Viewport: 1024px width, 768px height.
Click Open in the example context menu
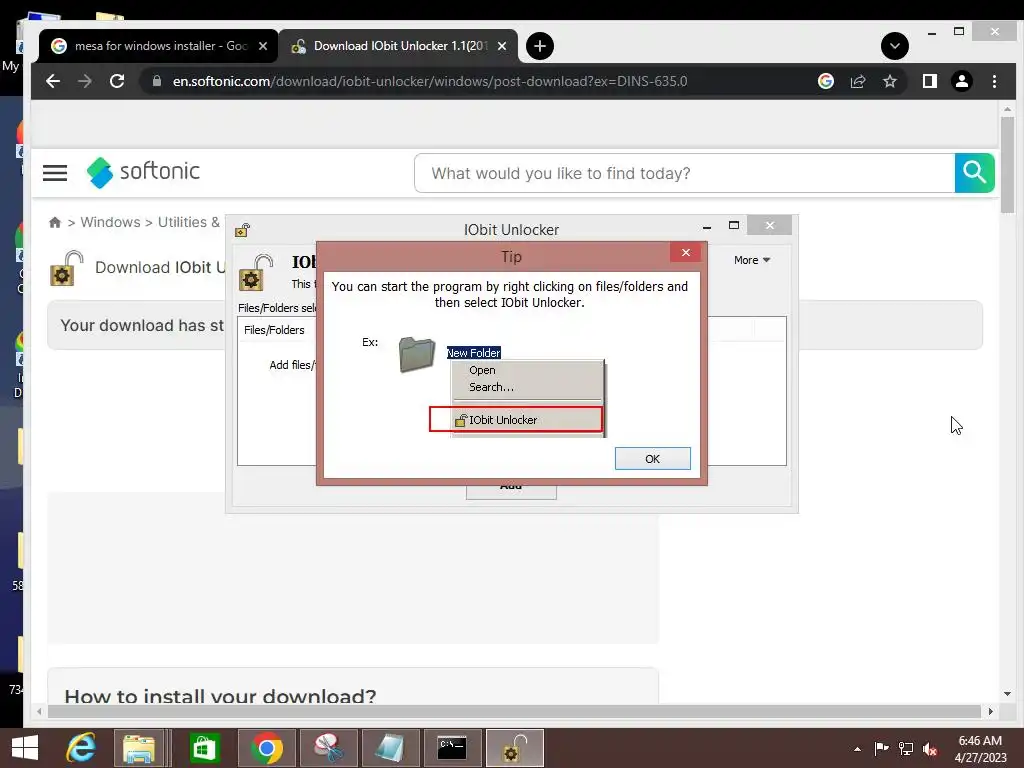coord(482,370)
